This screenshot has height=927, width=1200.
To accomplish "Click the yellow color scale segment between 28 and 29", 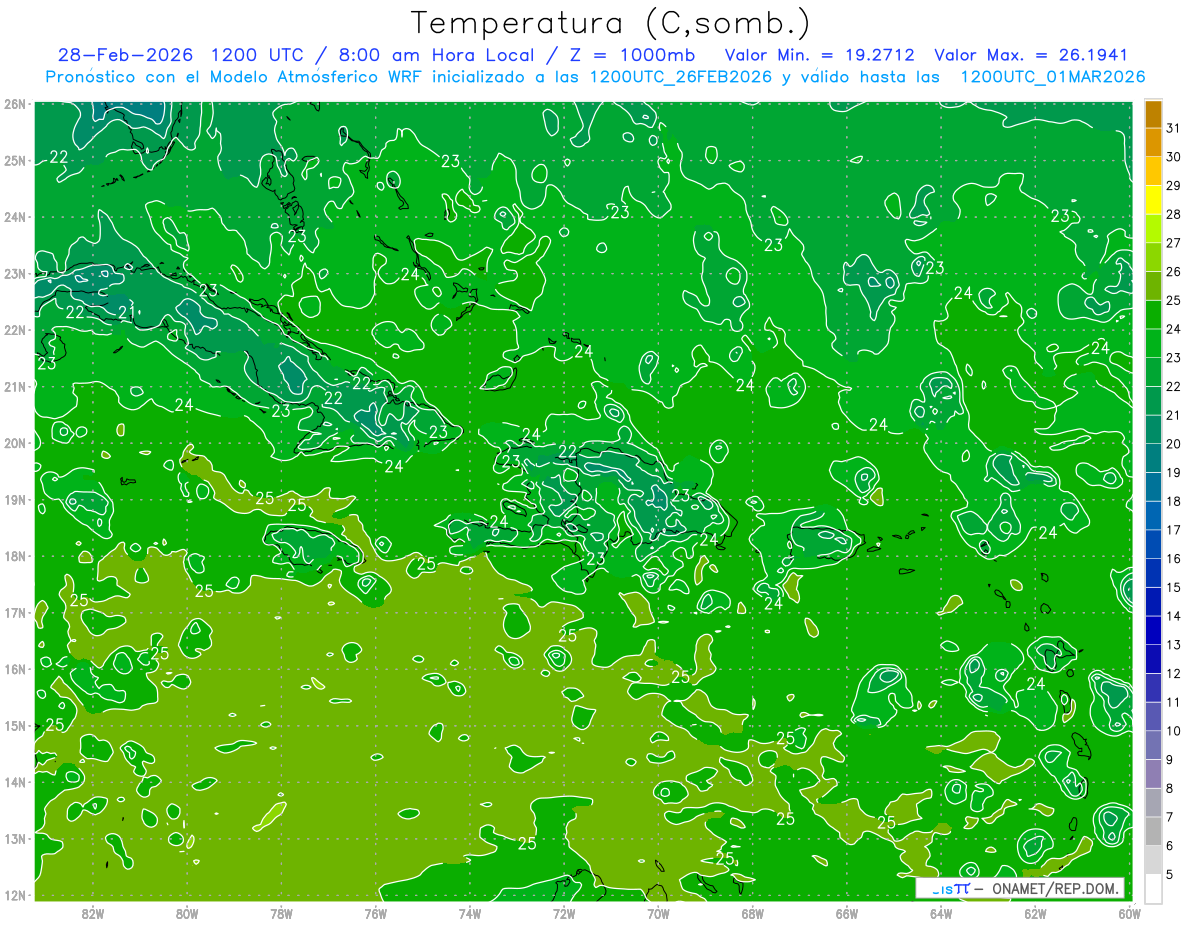I will click(1153, 200).
